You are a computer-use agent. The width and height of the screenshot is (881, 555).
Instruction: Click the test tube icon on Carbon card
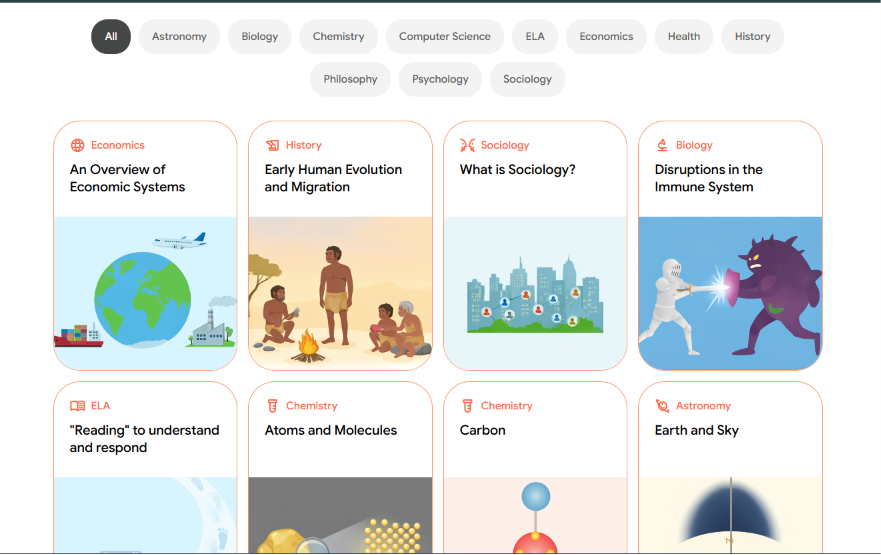coord(467,406)
